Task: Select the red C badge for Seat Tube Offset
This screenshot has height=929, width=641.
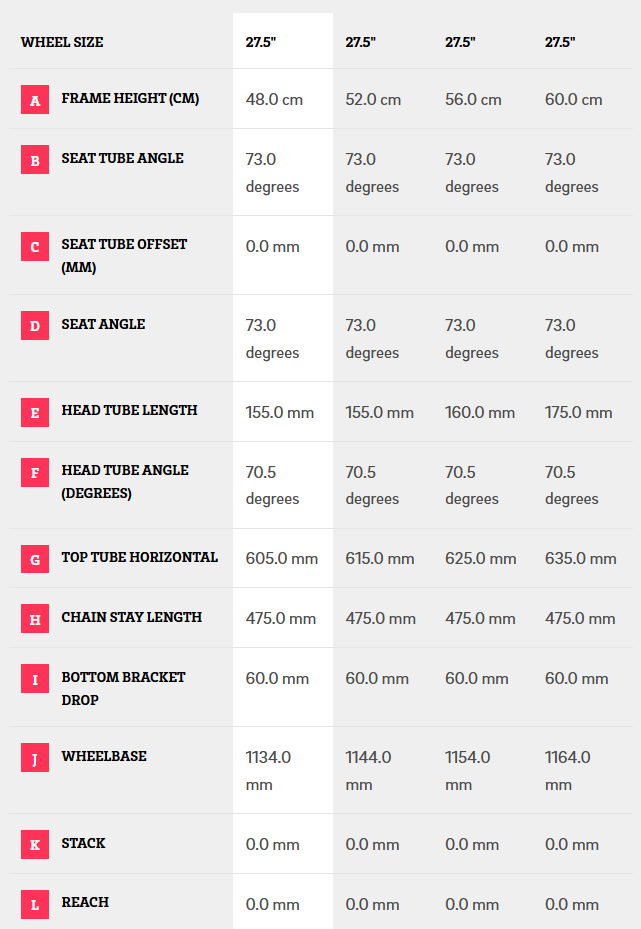Action: tap(35, 247)
